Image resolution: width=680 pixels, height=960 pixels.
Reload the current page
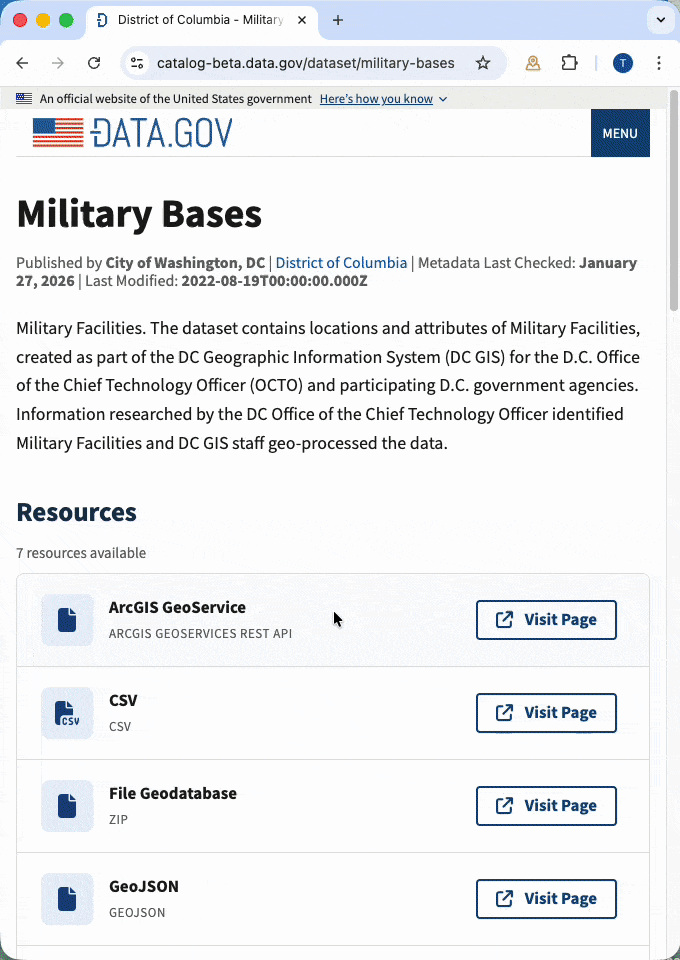pos(94,62)
